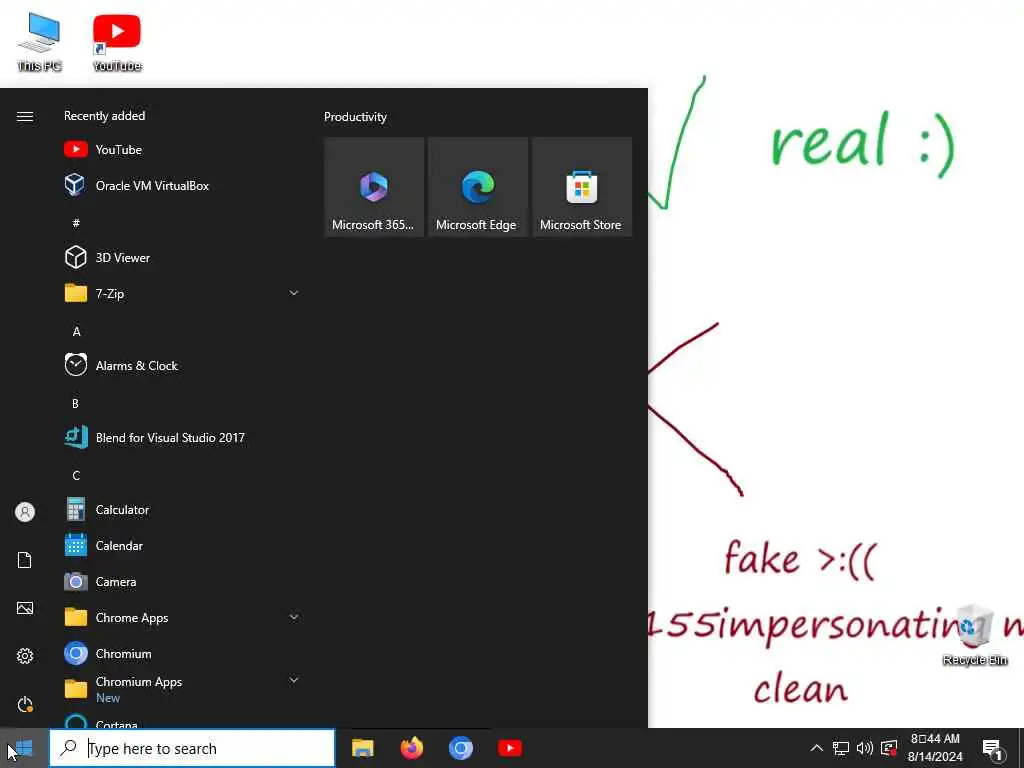
Task: Open the Chrome Apps folder entry
Action: [182, 617]
